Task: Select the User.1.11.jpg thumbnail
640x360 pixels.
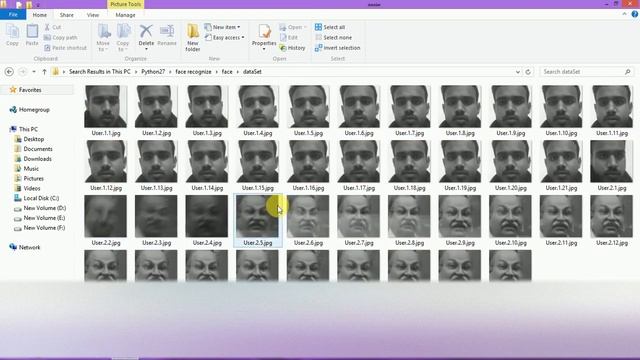Action: (612, 107)
